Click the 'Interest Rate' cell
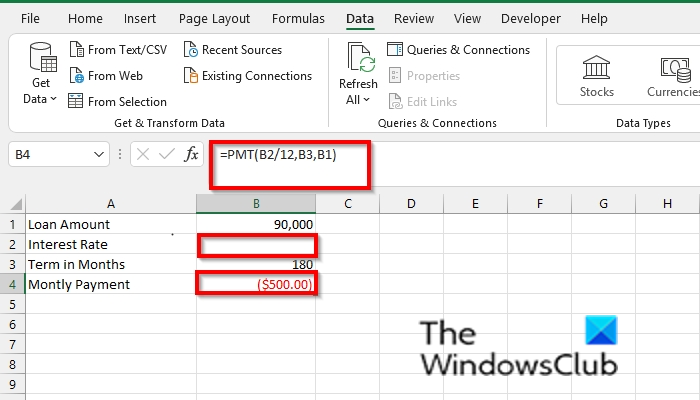This screenshot has height=400, width=700. point(111,245)
